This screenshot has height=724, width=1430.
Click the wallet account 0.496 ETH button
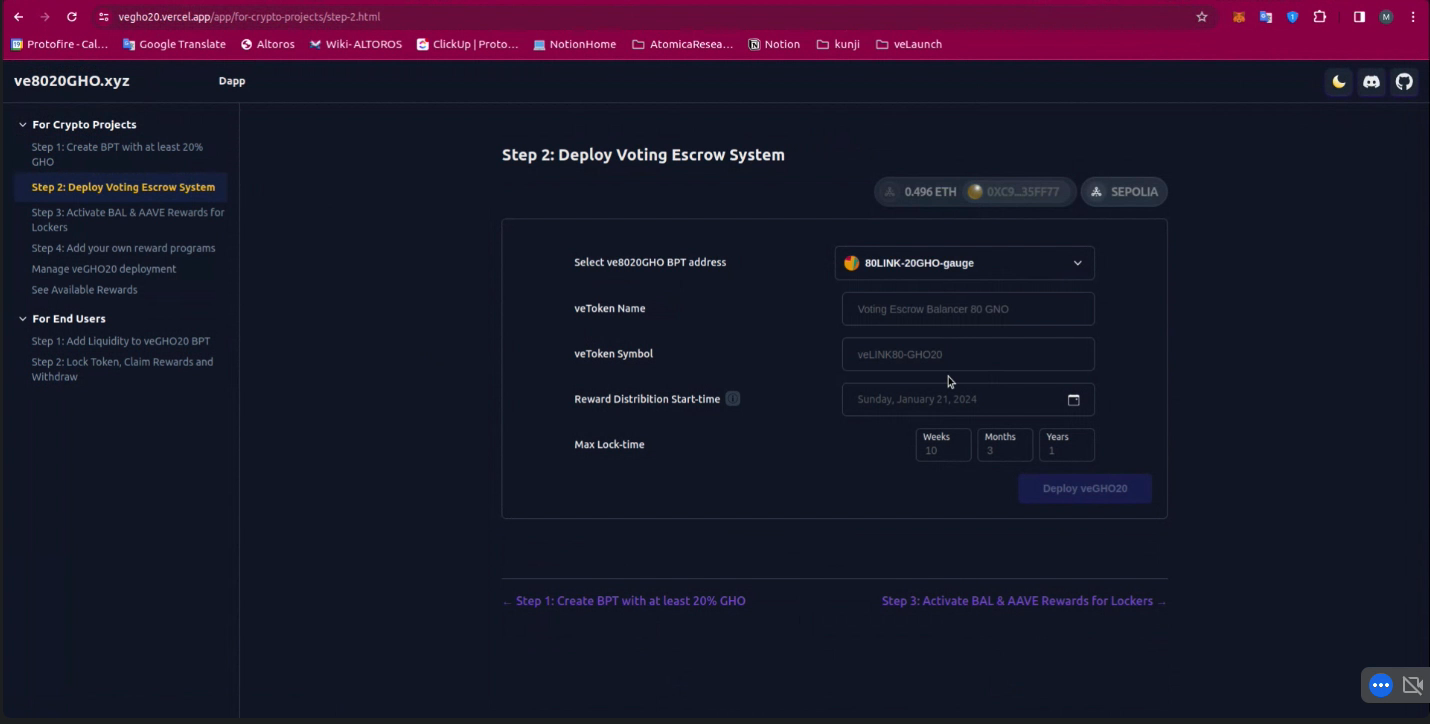[975, 192]
